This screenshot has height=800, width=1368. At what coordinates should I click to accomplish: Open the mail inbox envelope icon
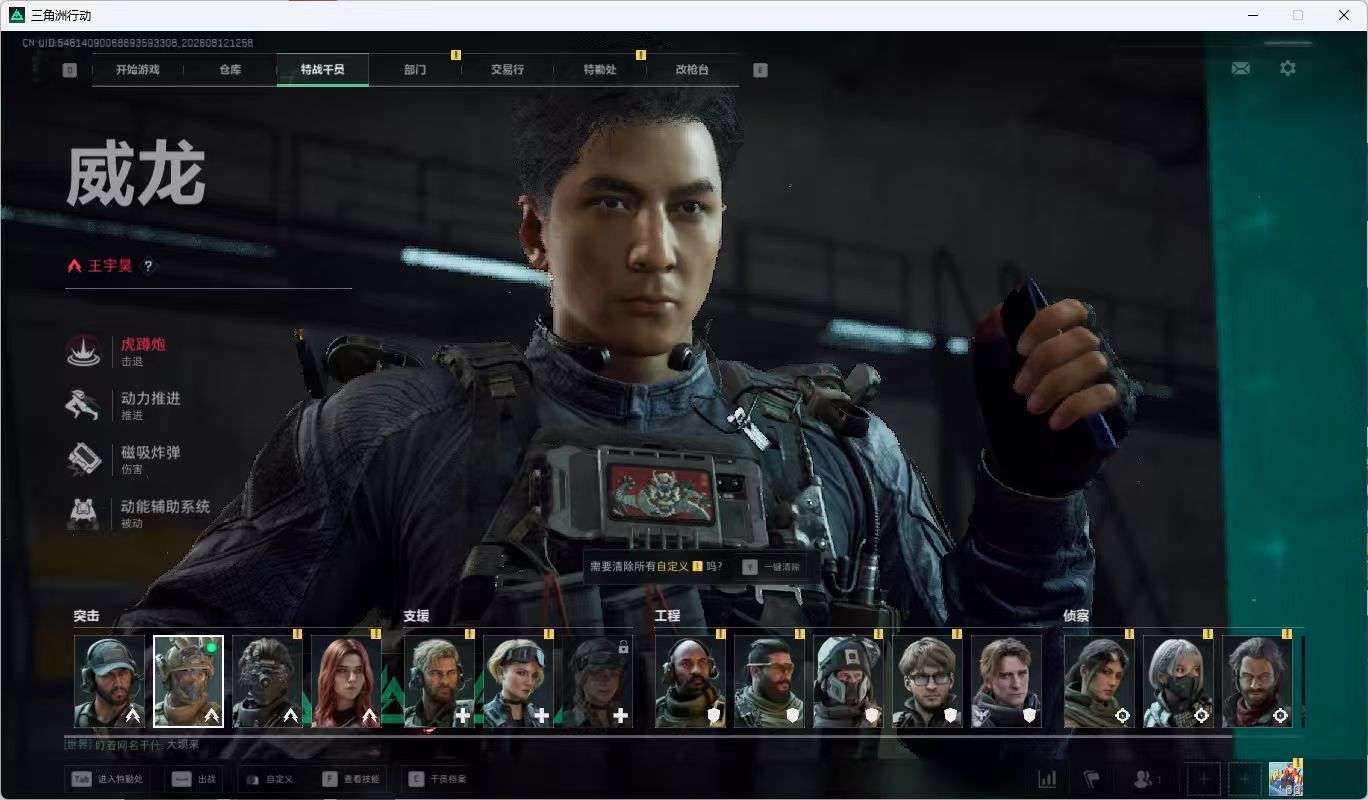click(x=1240, y=68)
